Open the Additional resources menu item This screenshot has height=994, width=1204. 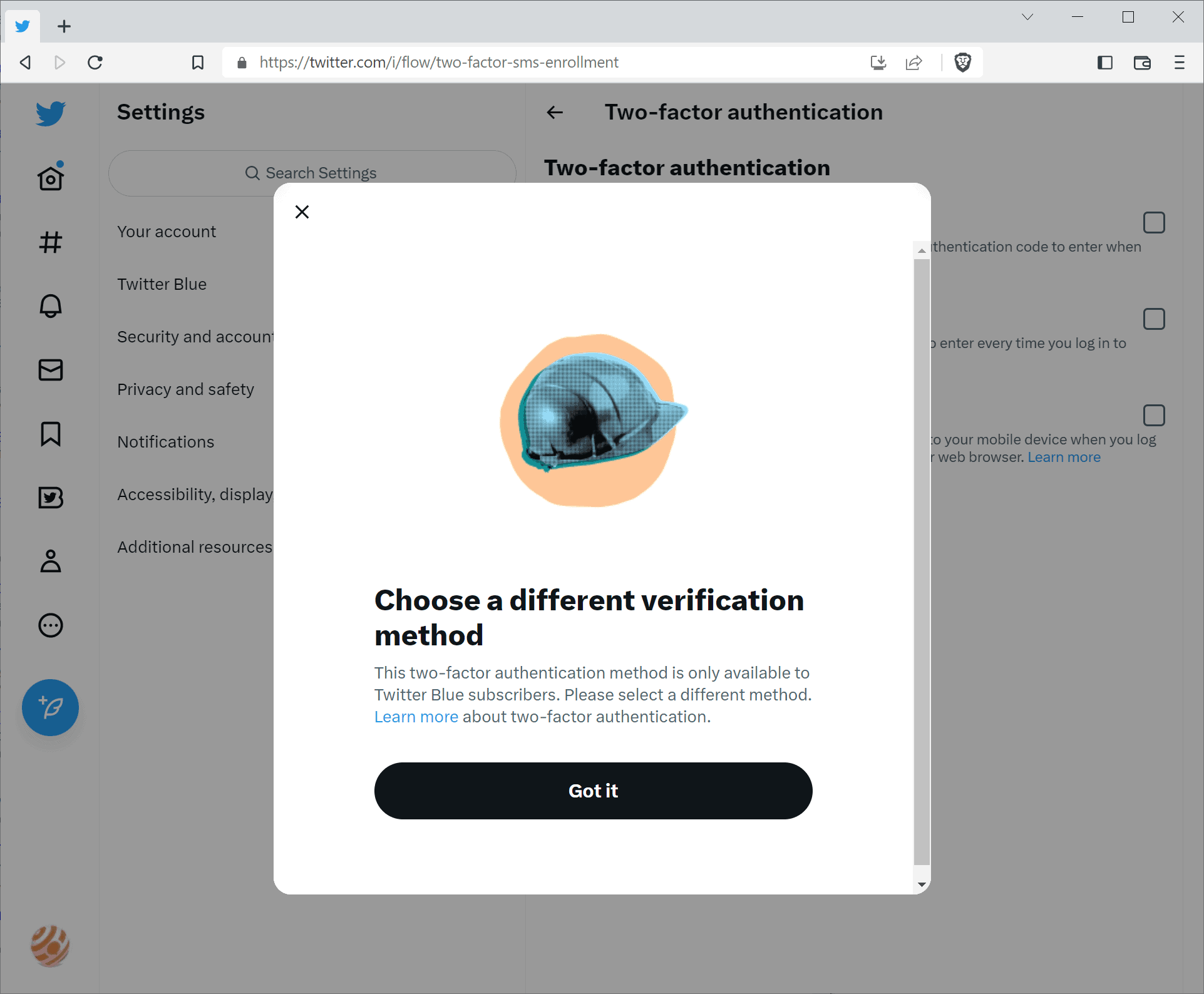tap(195, 546)
